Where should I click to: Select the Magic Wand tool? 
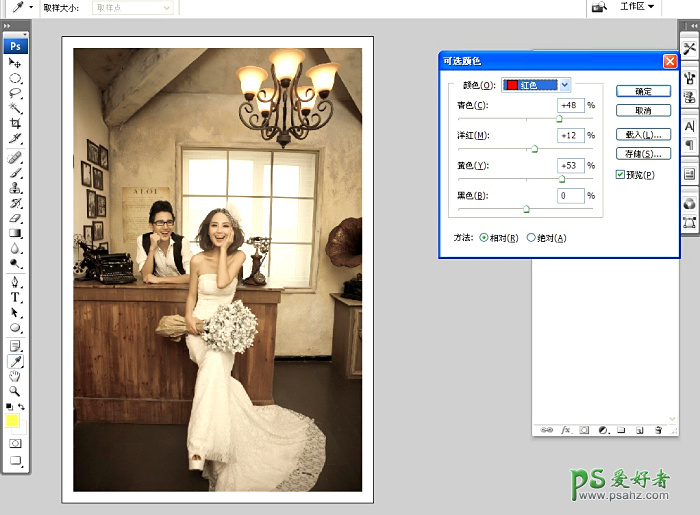tap(16, 107)
